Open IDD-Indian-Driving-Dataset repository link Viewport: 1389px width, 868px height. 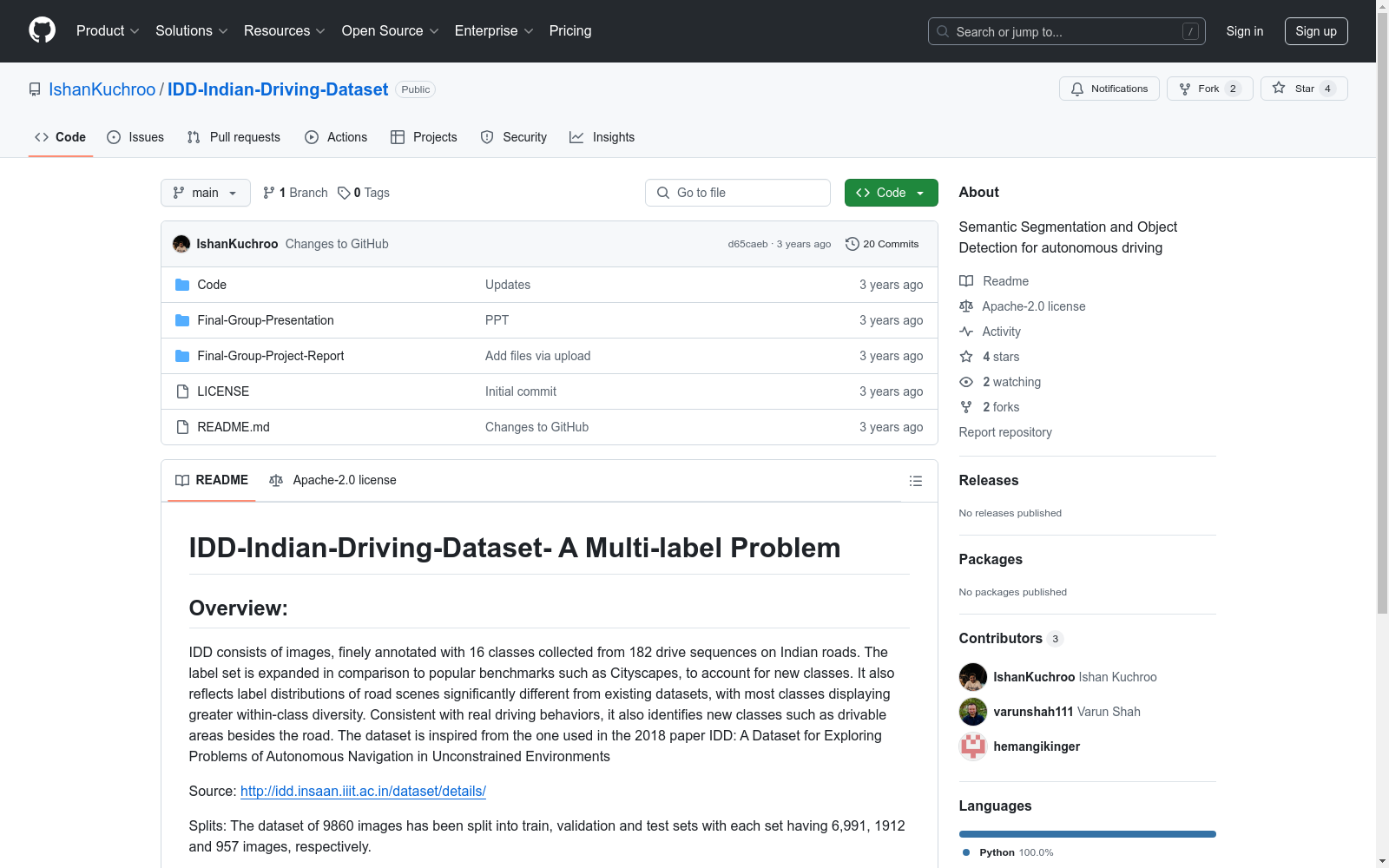278,89
